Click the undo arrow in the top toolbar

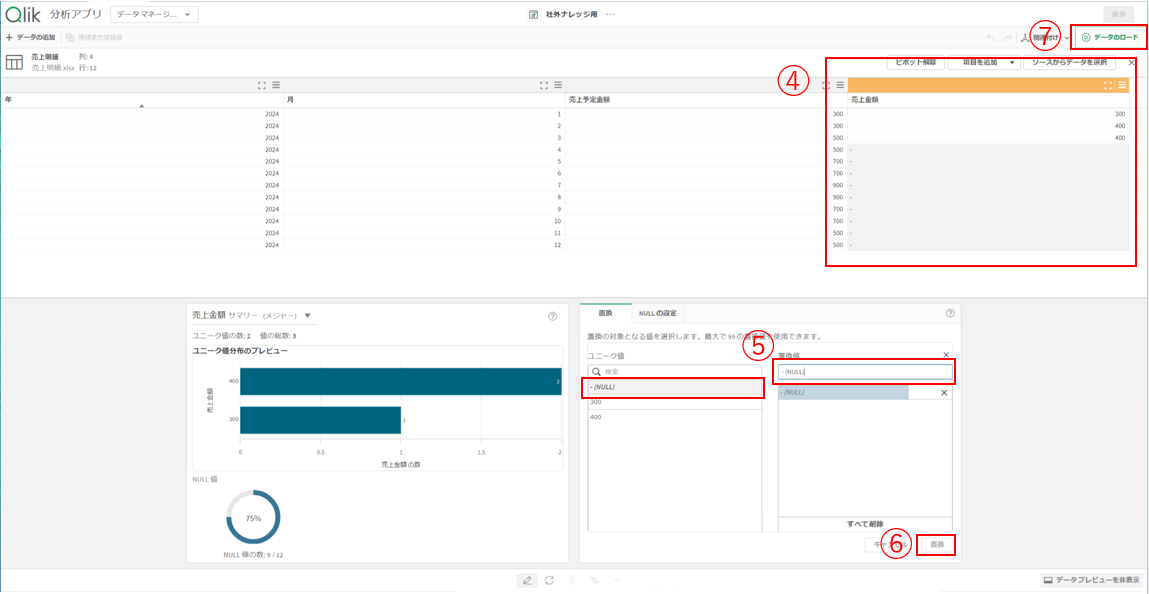[991, 36]
